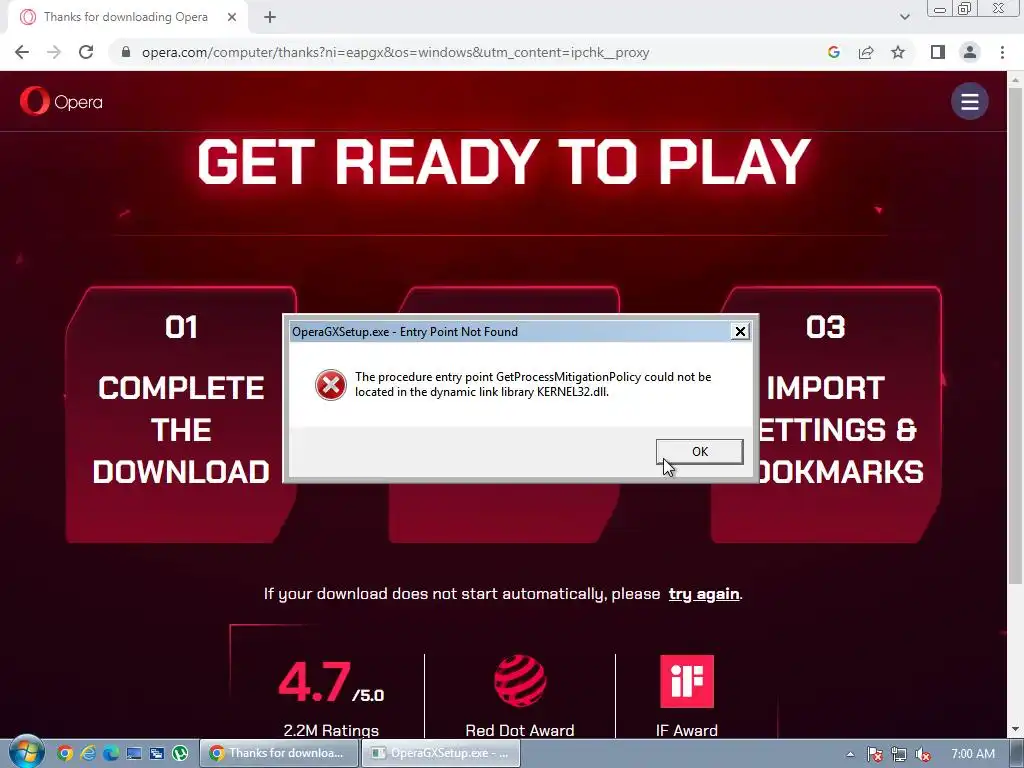This screenshot has height=768, width=1024.
Task: Open a new browser tab
Action: tap(270, 17)
